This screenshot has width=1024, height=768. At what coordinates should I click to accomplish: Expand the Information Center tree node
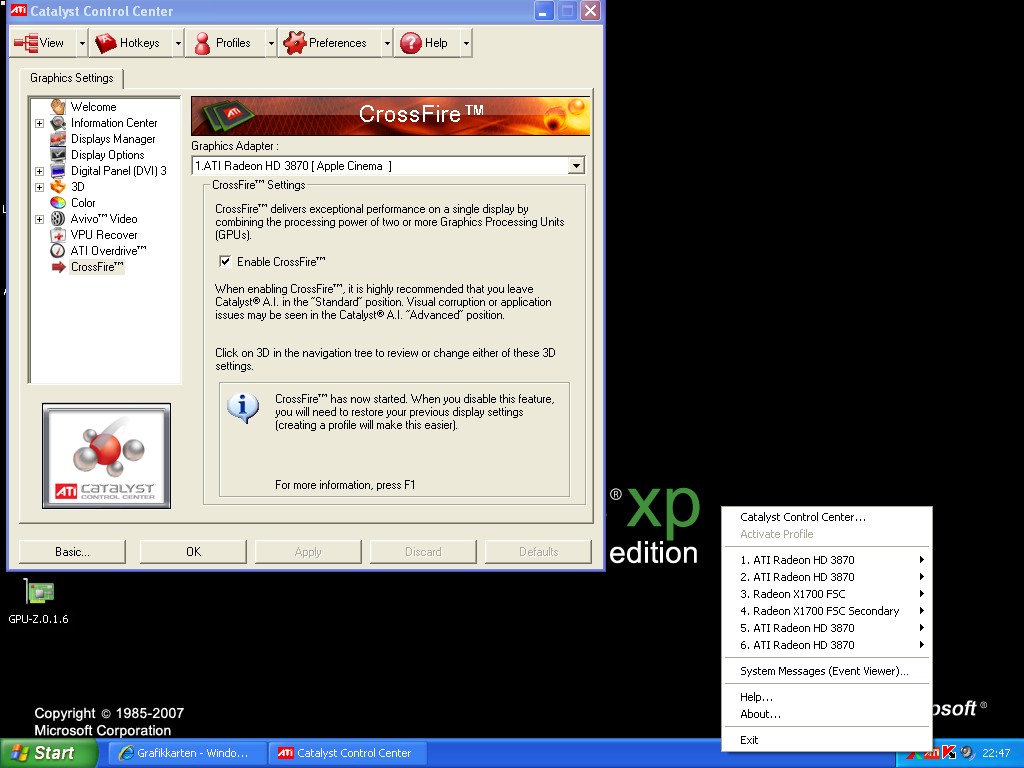click(x=39, y=123)
